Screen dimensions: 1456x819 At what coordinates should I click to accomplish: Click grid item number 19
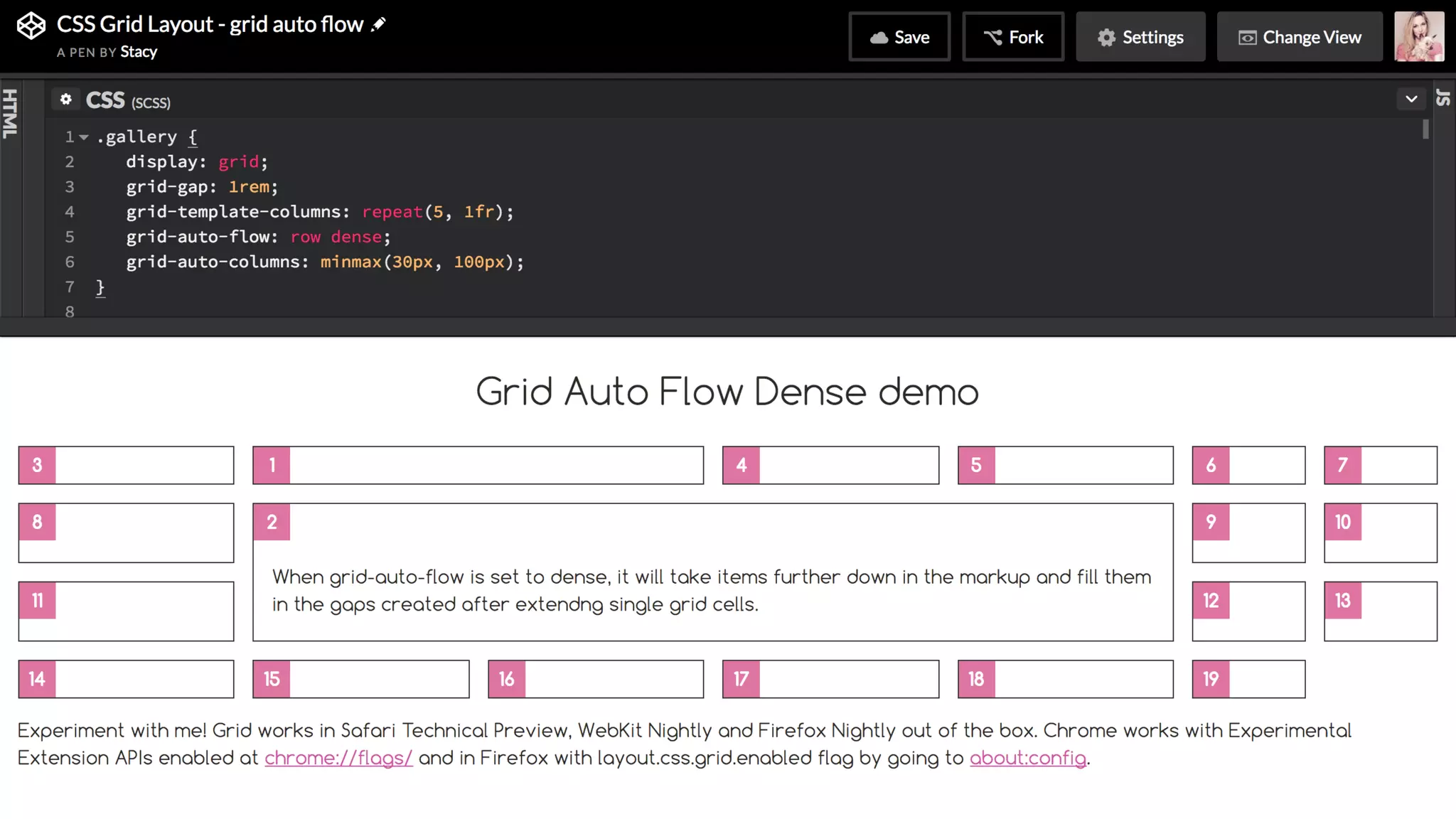pos(1248,679)
